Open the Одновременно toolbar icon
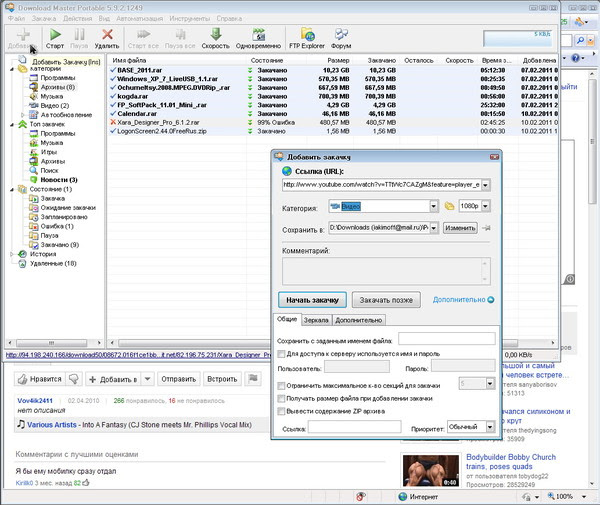The width and height of the screenshot is (600, 505). [x=259, y=34]
